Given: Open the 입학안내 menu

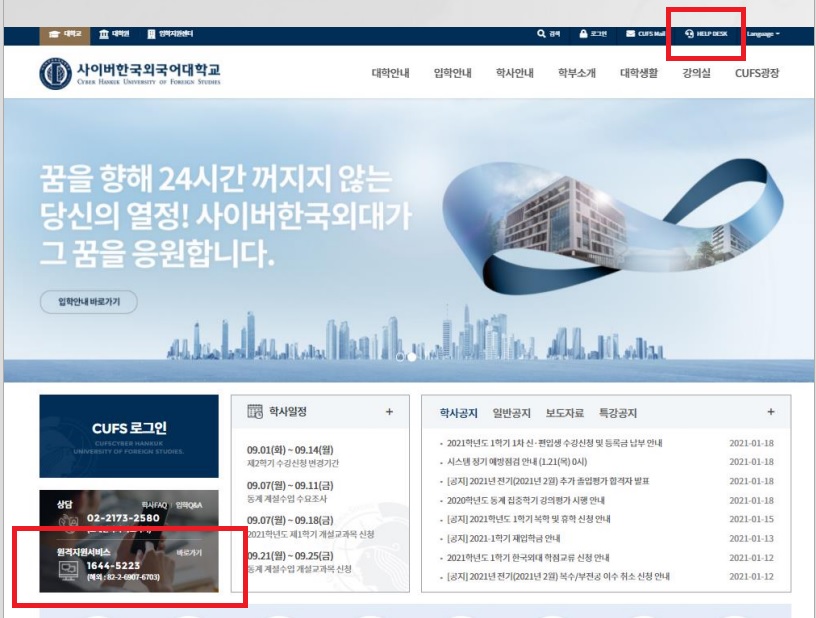Looking at the screenshot, I should click(453, 73).
